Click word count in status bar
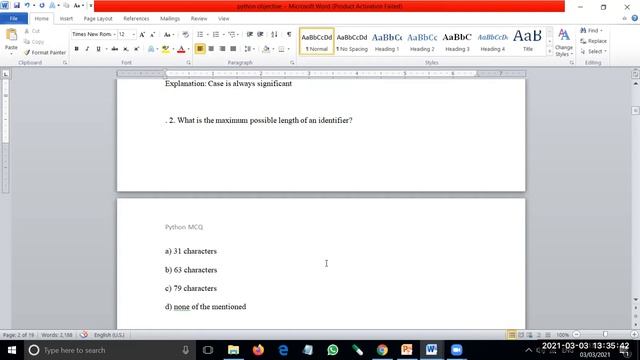The height and width of the screenshot is (360, 640). (57, 335)
